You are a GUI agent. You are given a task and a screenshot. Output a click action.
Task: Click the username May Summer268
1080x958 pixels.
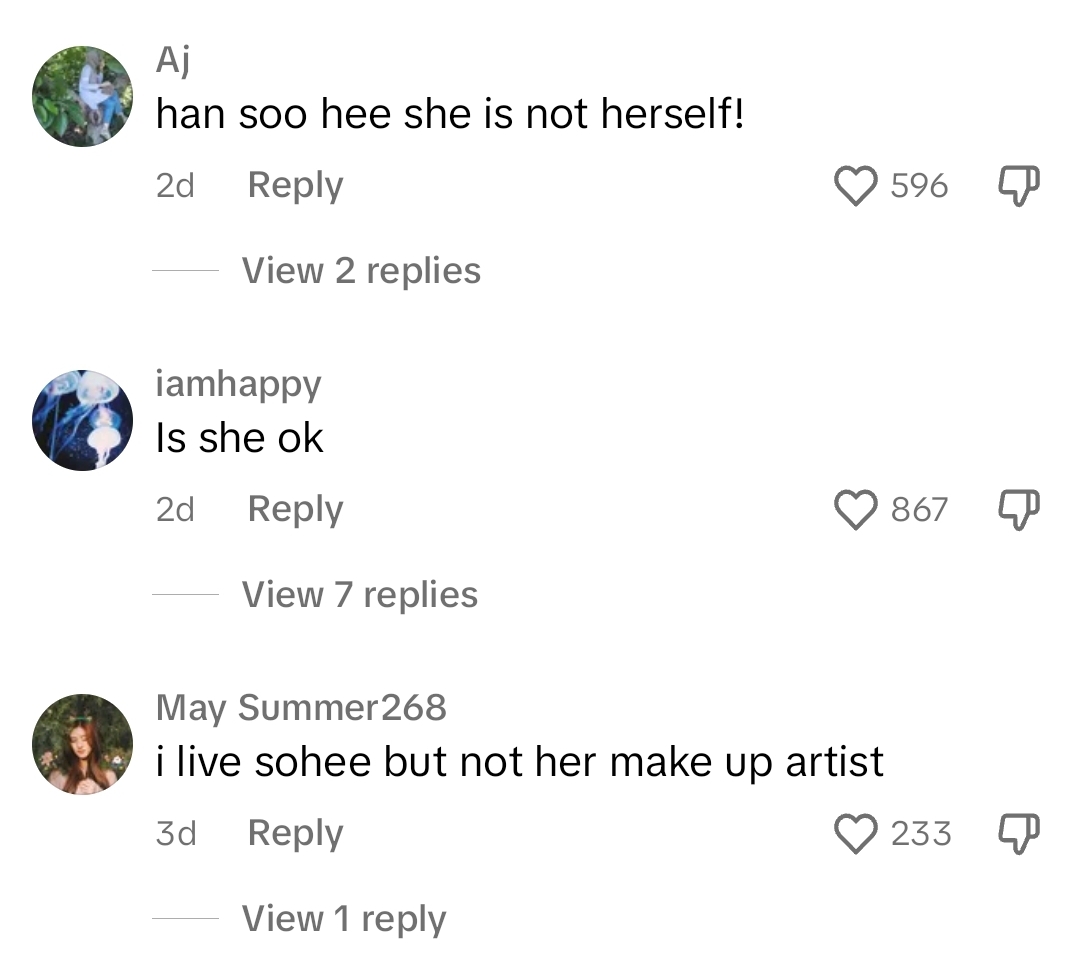point(301,707)
